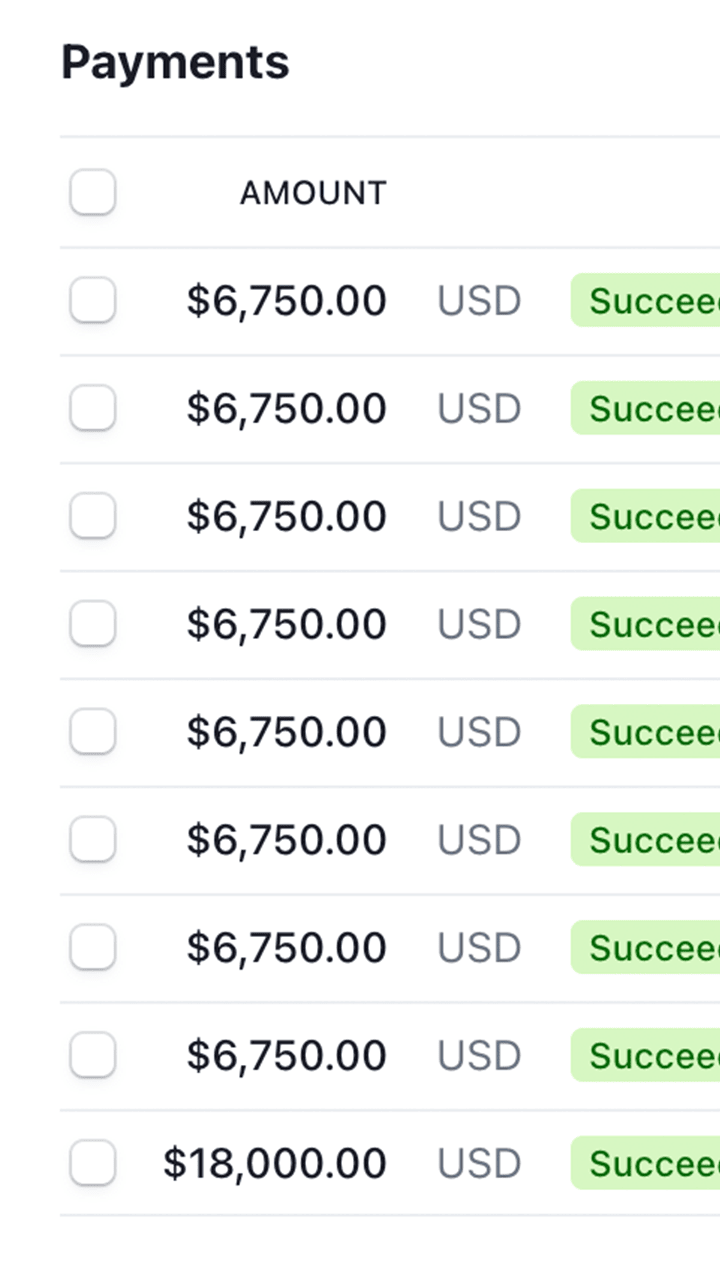Image resolution: width=720 pixels, height=1280 pixels.
Task: Select all payments using the header checkbox
Action: coord(93,192)
